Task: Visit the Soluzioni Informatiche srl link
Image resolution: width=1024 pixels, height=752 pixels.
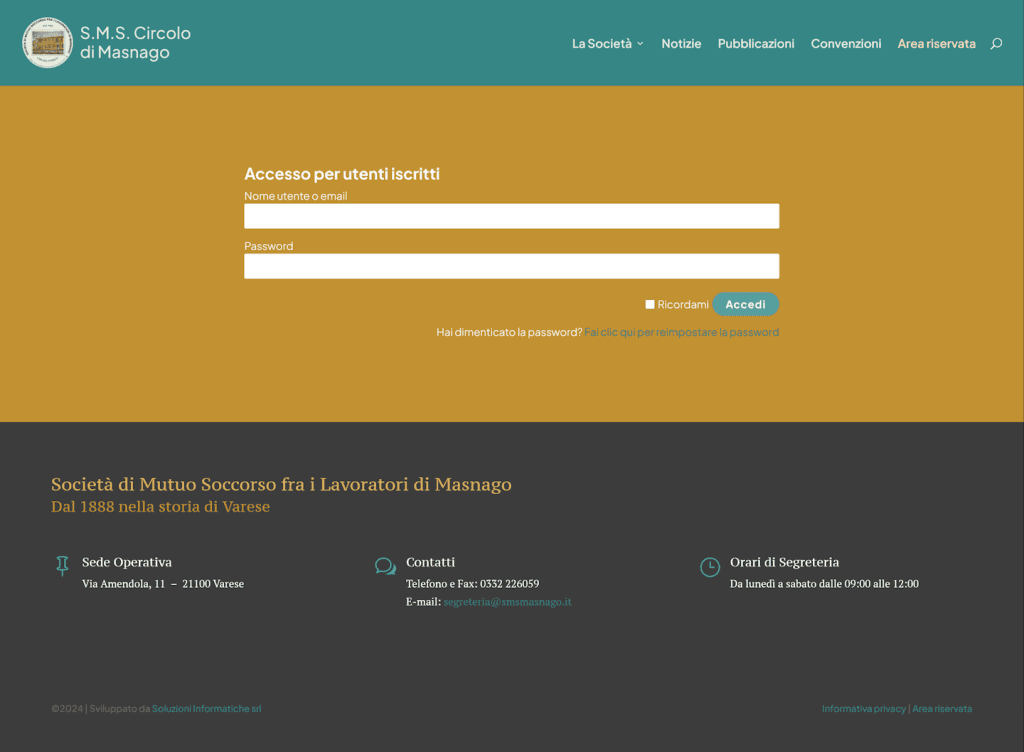Action: [x=206, y=708]
